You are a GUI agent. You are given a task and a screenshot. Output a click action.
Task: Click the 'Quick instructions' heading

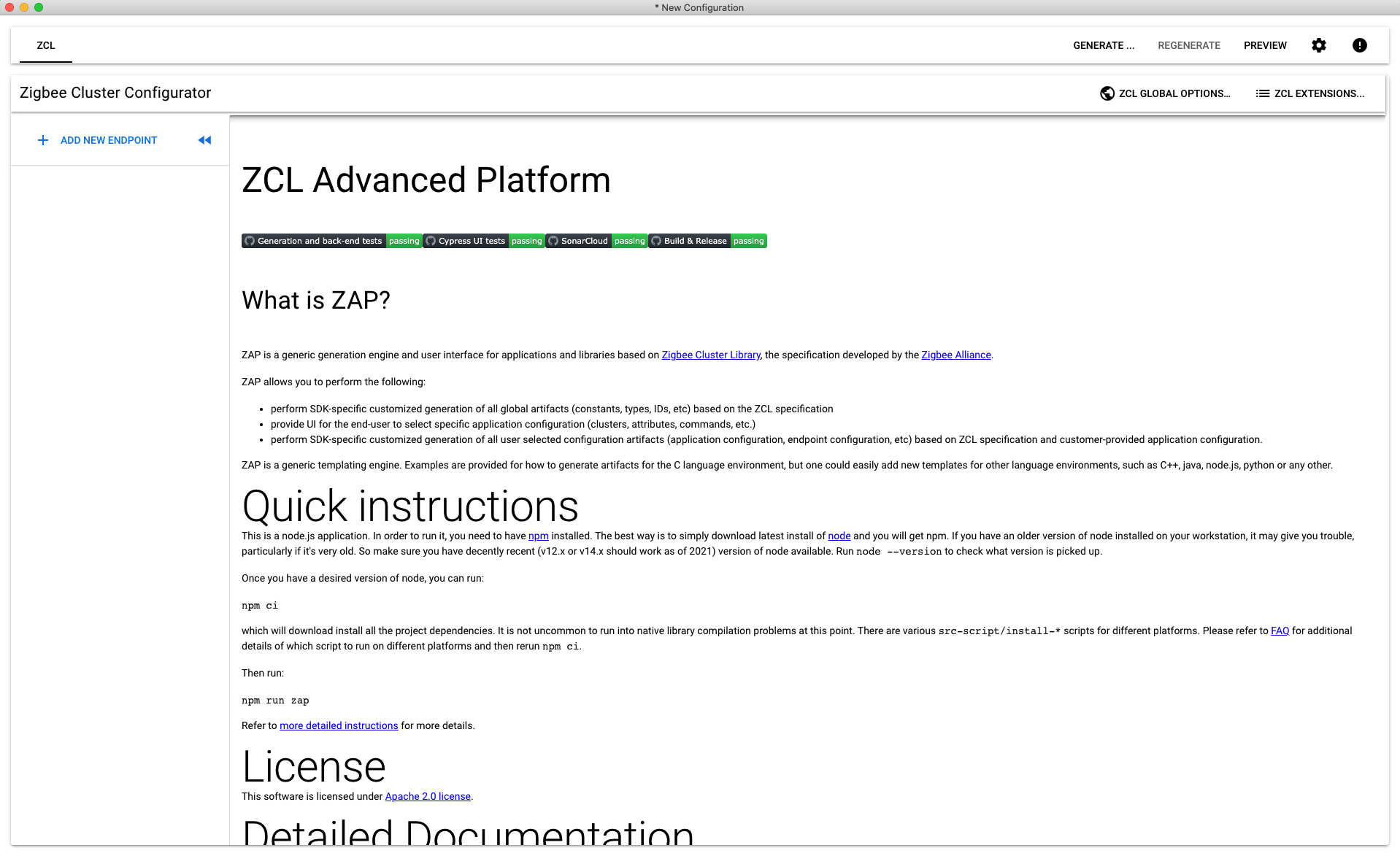click(410, 506)
